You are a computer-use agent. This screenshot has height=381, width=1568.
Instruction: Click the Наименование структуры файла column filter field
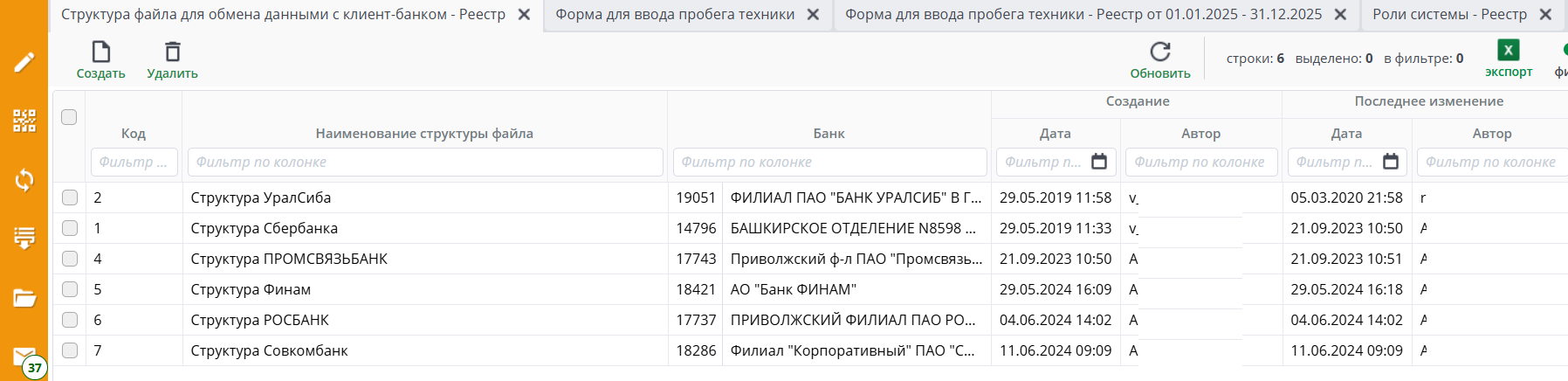pyautogui.click(x=425, y=162)
